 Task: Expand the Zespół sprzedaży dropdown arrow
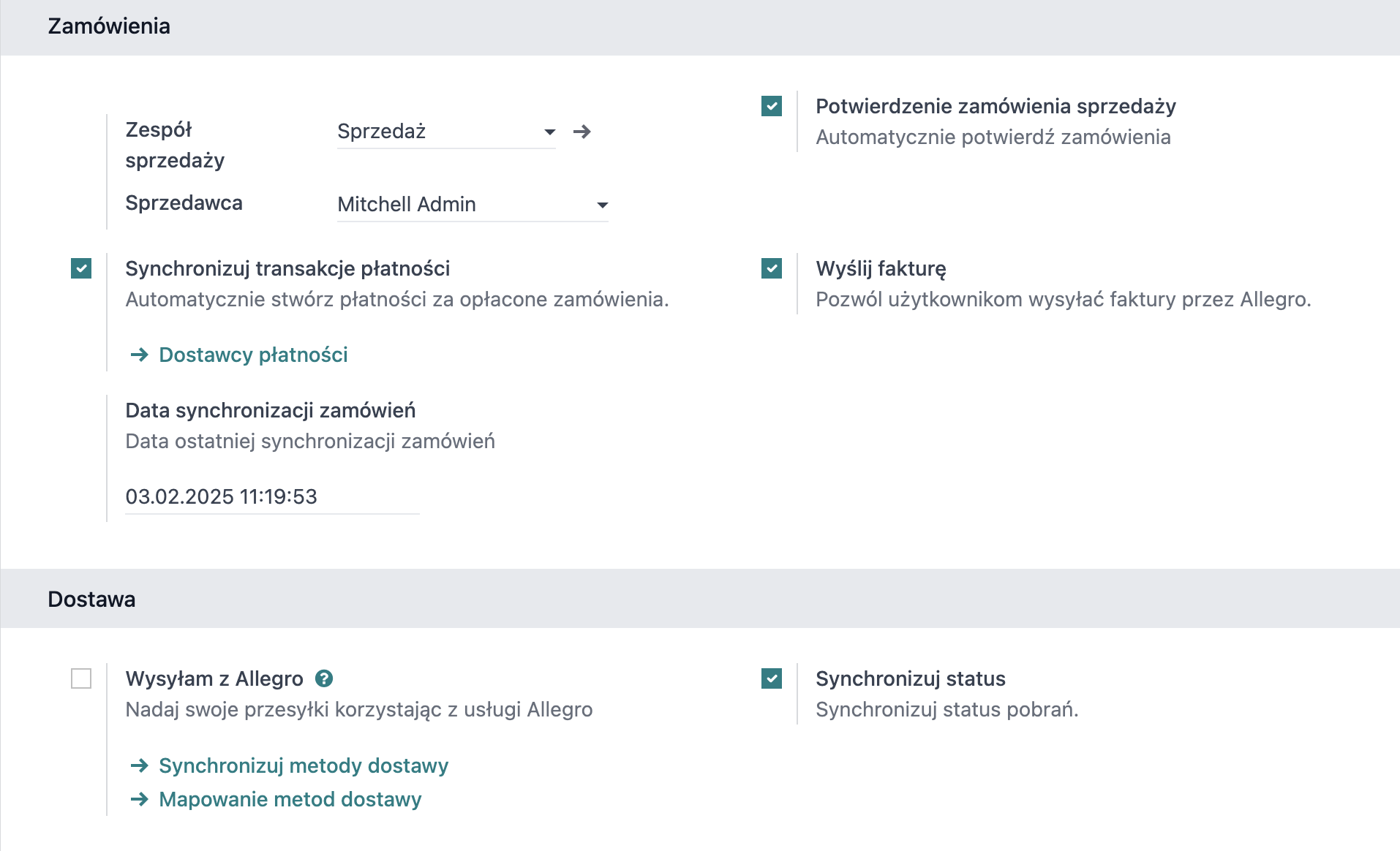point(550,132)
